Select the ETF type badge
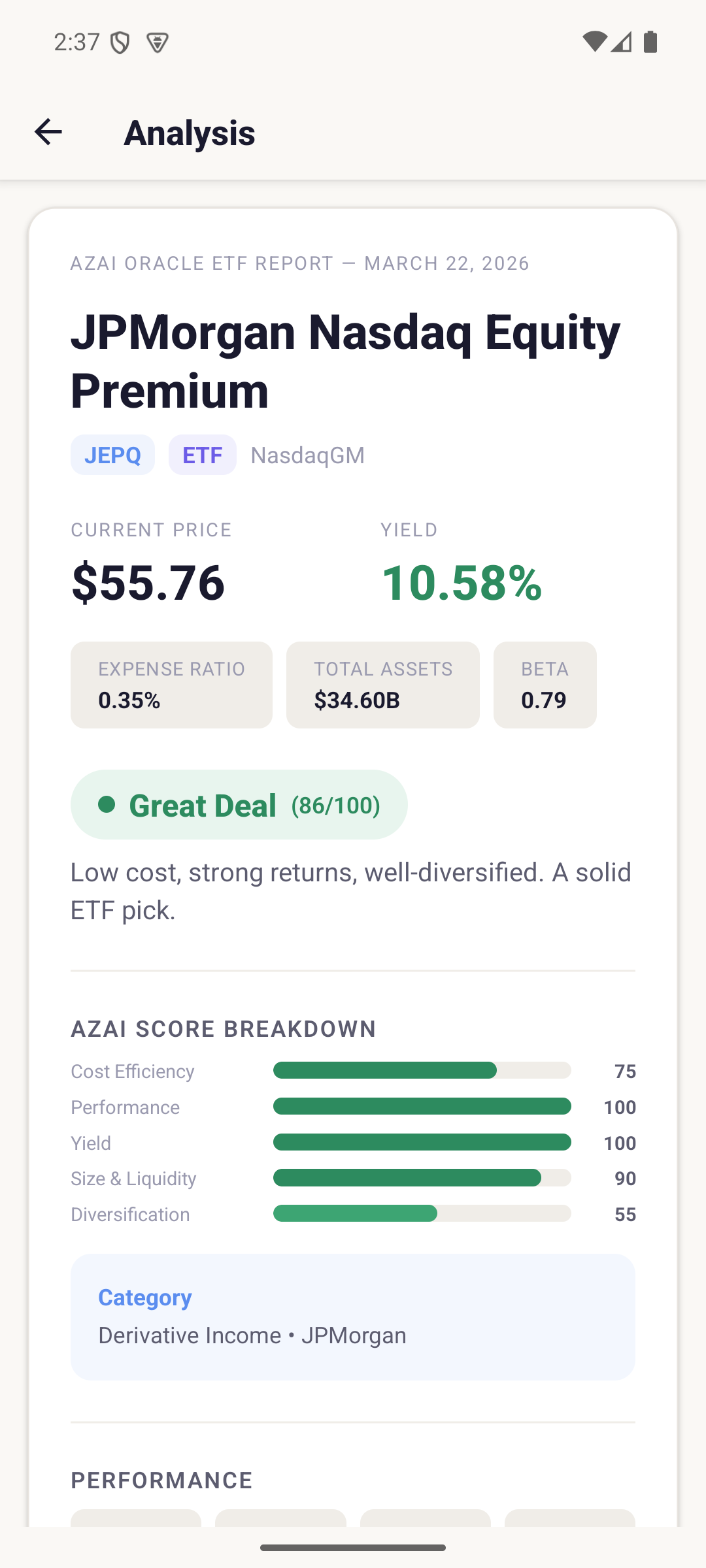This screenshot has height=1568, width=706. (202, 455)
